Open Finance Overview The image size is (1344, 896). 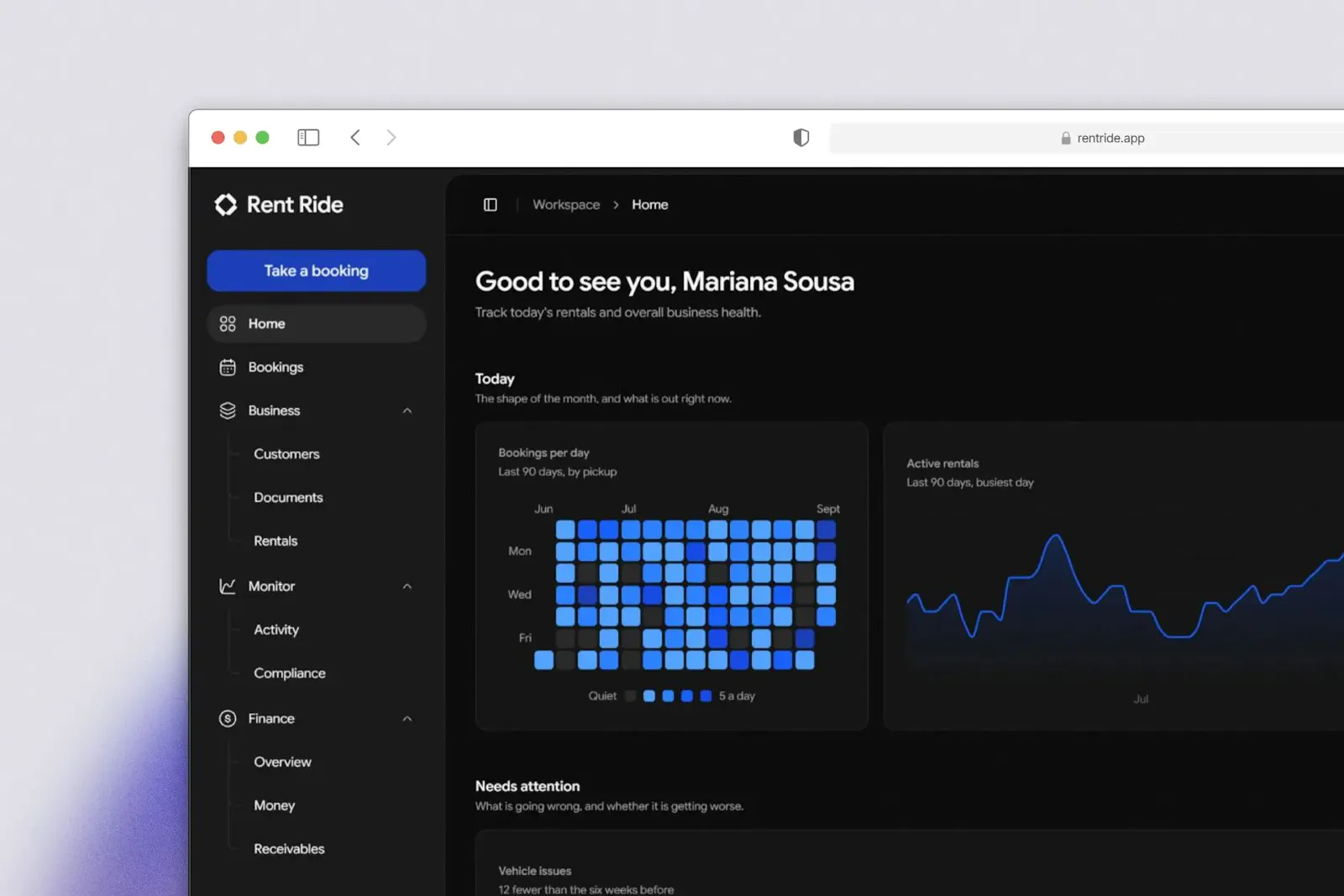point(282,762)
